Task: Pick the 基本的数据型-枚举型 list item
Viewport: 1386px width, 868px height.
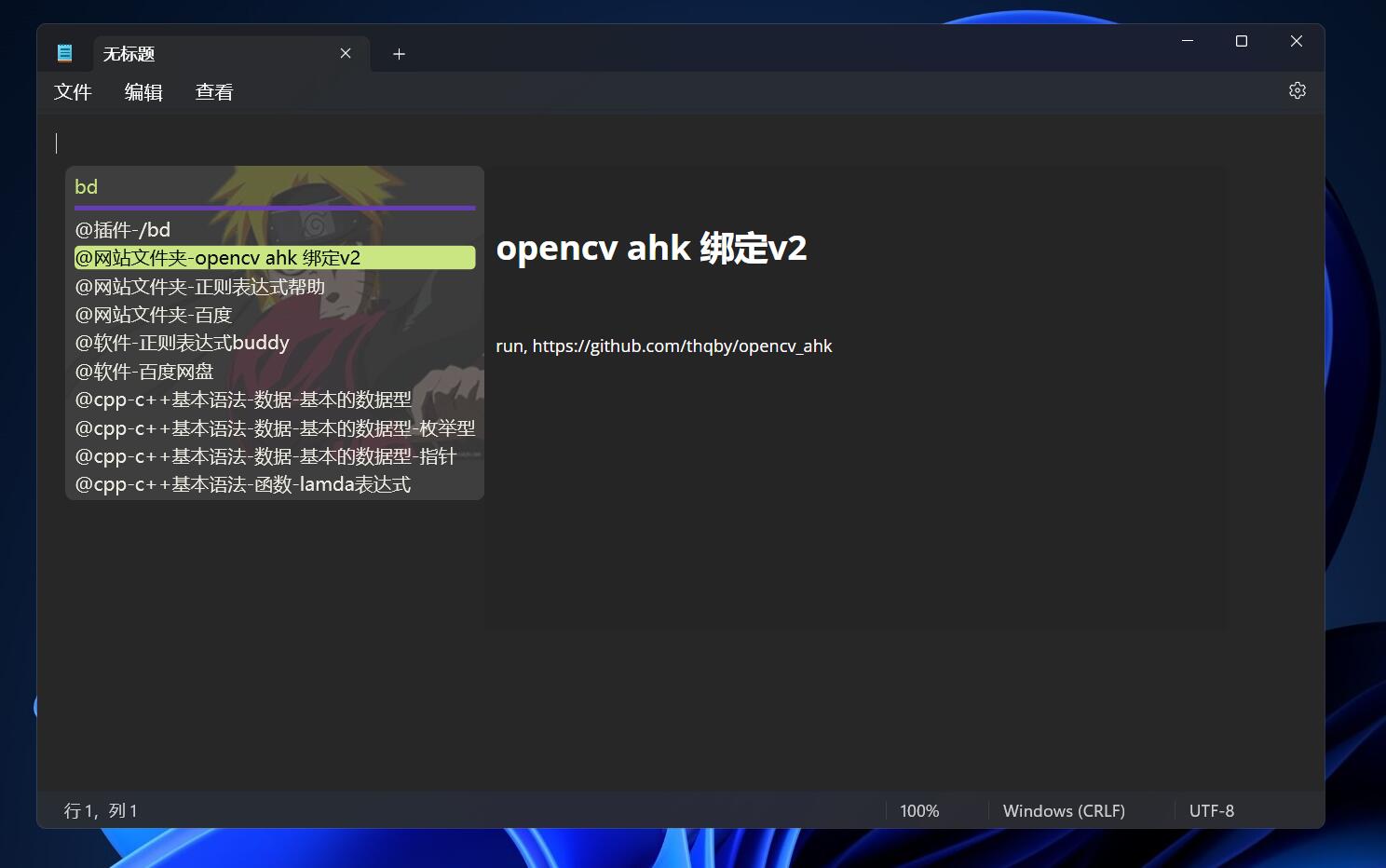Action: click(275, 428)
